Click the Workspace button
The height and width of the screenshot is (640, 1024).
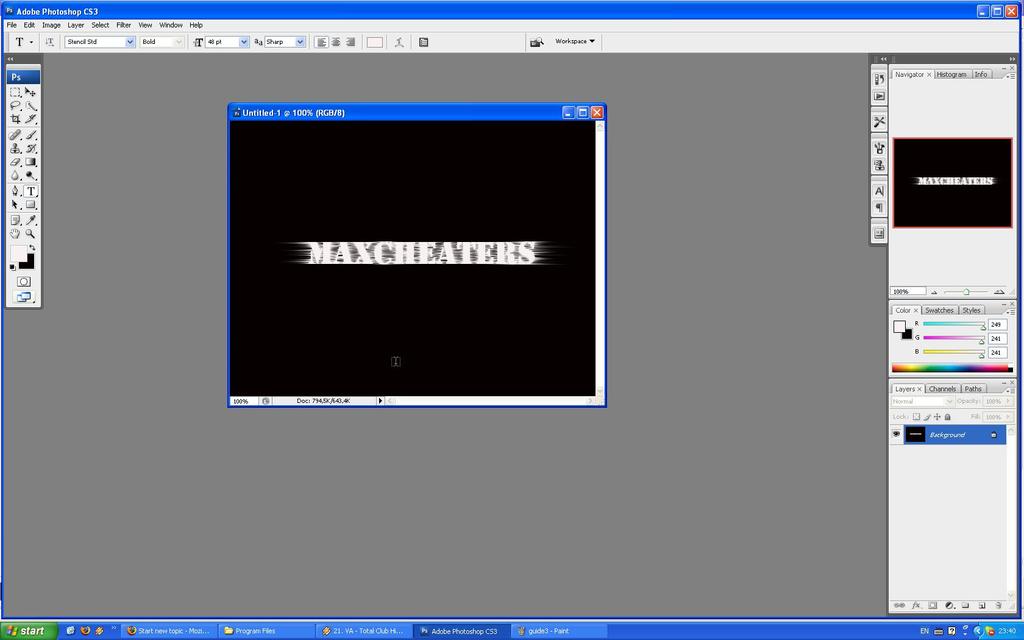575,42
